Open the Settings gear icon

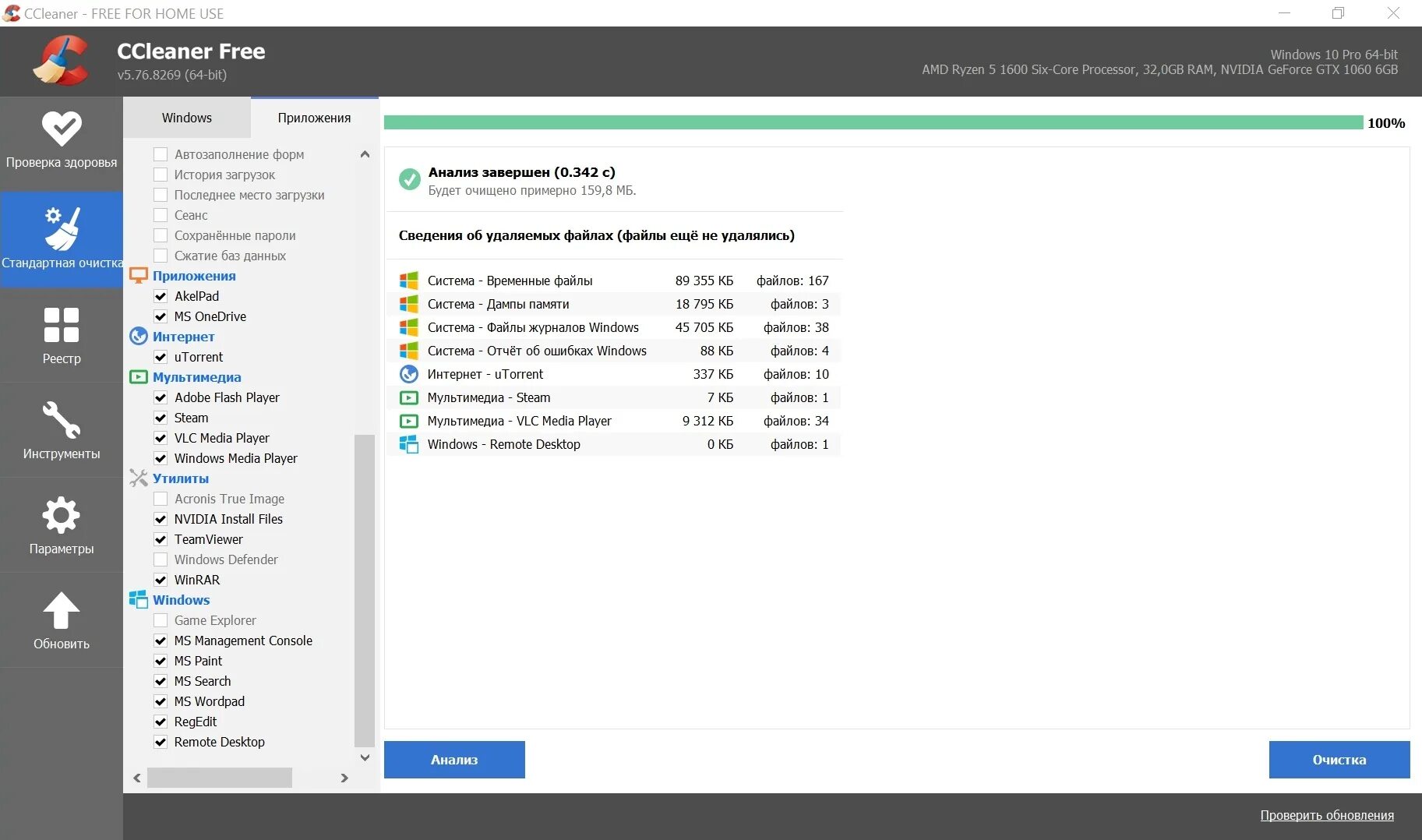tap(62, 515)
